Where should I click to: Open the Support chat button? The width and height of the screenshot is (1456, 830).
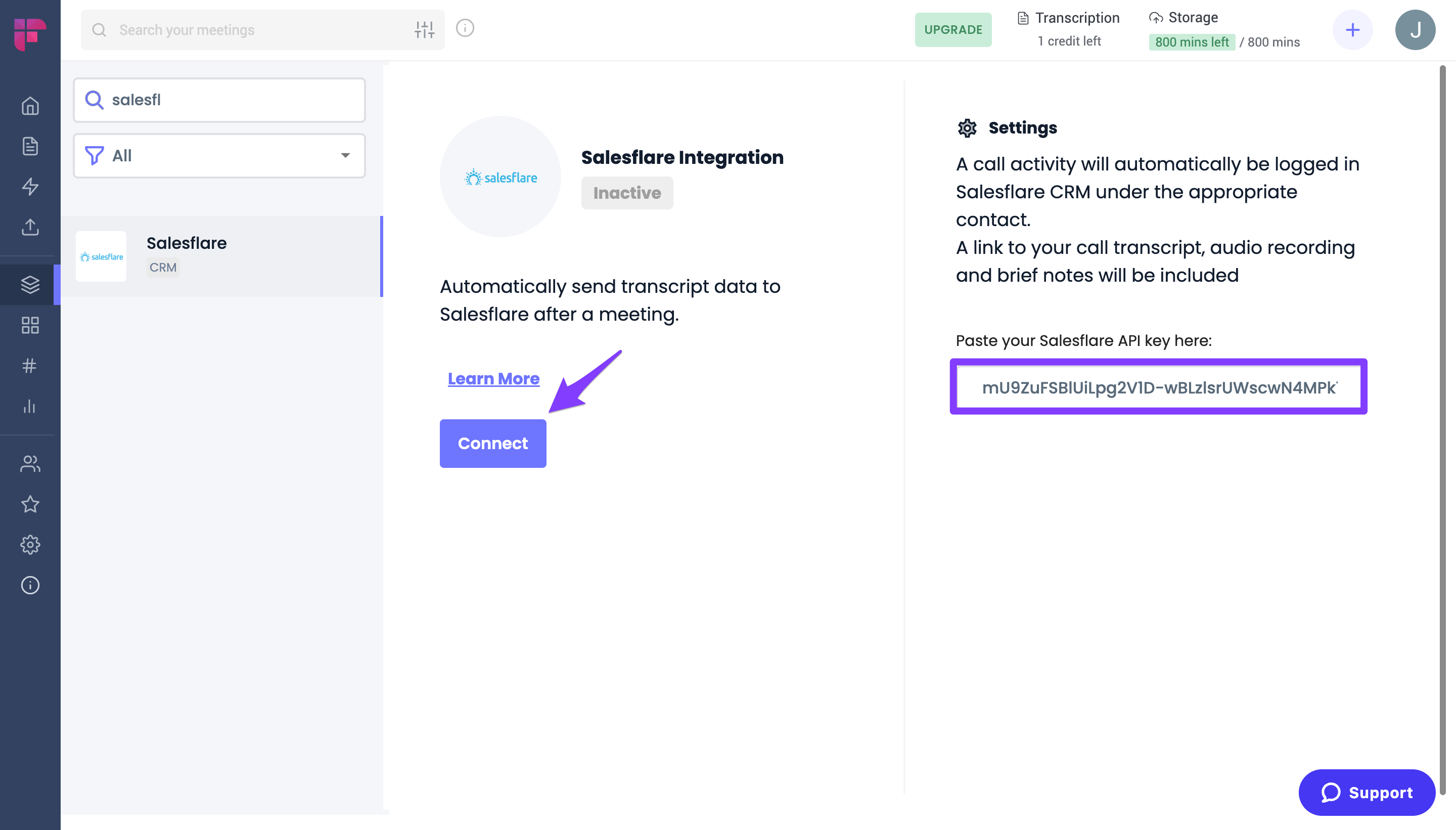1367,793
